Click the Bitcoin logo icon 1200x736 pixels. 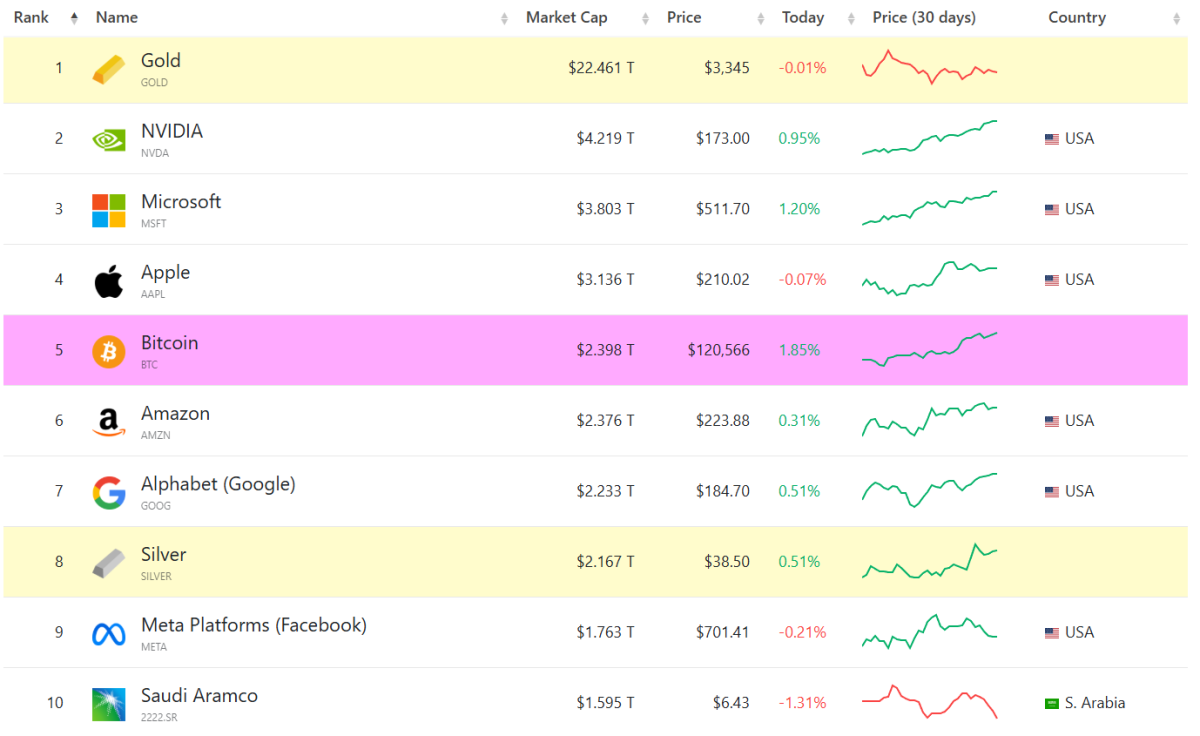point(109,352)
